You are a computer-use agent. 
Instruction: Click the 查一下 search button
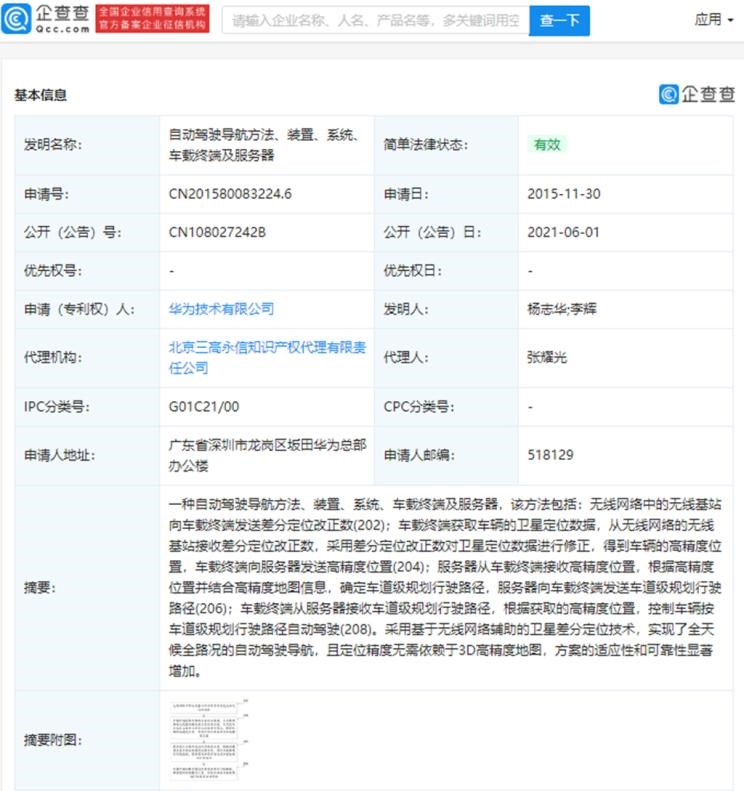point(559,21)
